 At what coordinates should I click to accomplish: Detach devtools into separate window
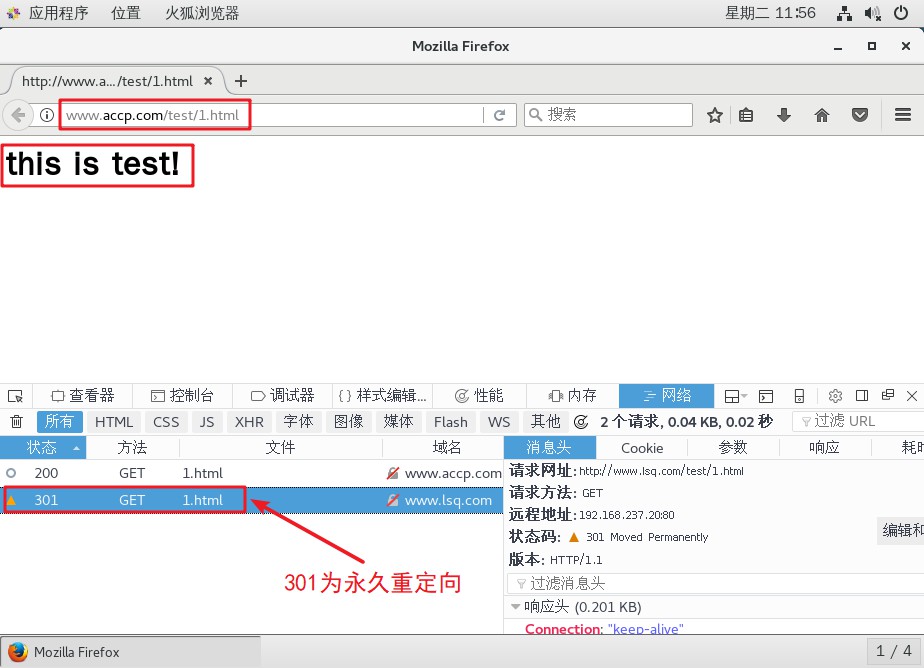click(888, 395)
